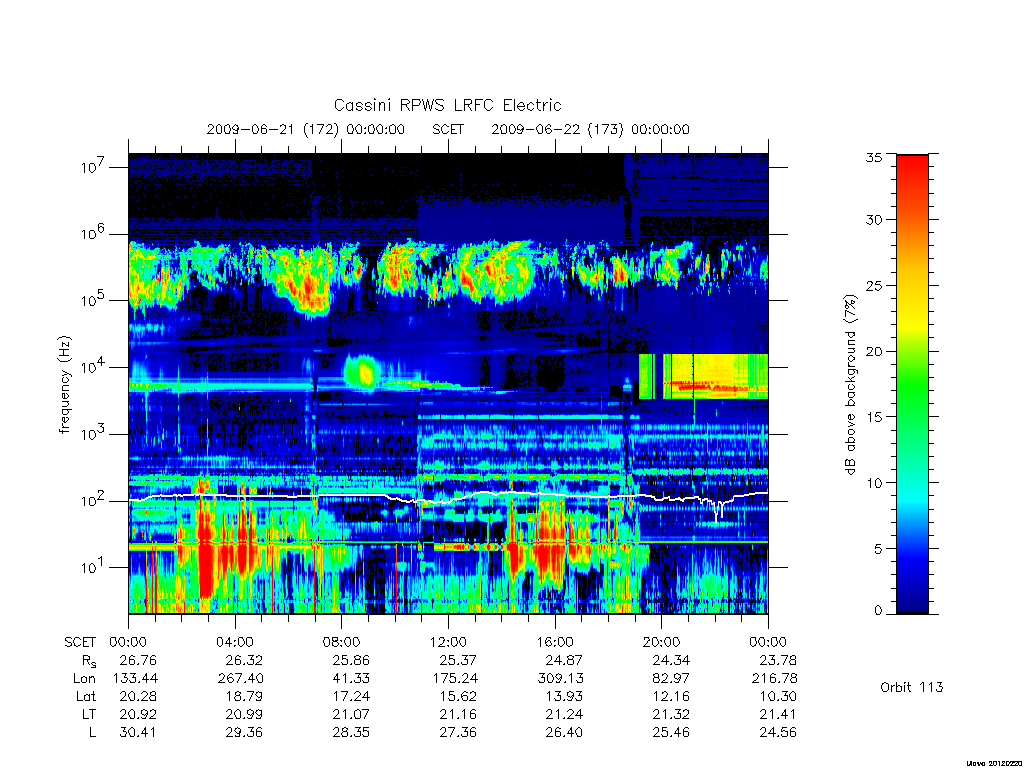Click the yellow burst patch near 08:00–09:00 at 10^4 Hz
The width and height of the screenshot is (1024, 768).
361,373
